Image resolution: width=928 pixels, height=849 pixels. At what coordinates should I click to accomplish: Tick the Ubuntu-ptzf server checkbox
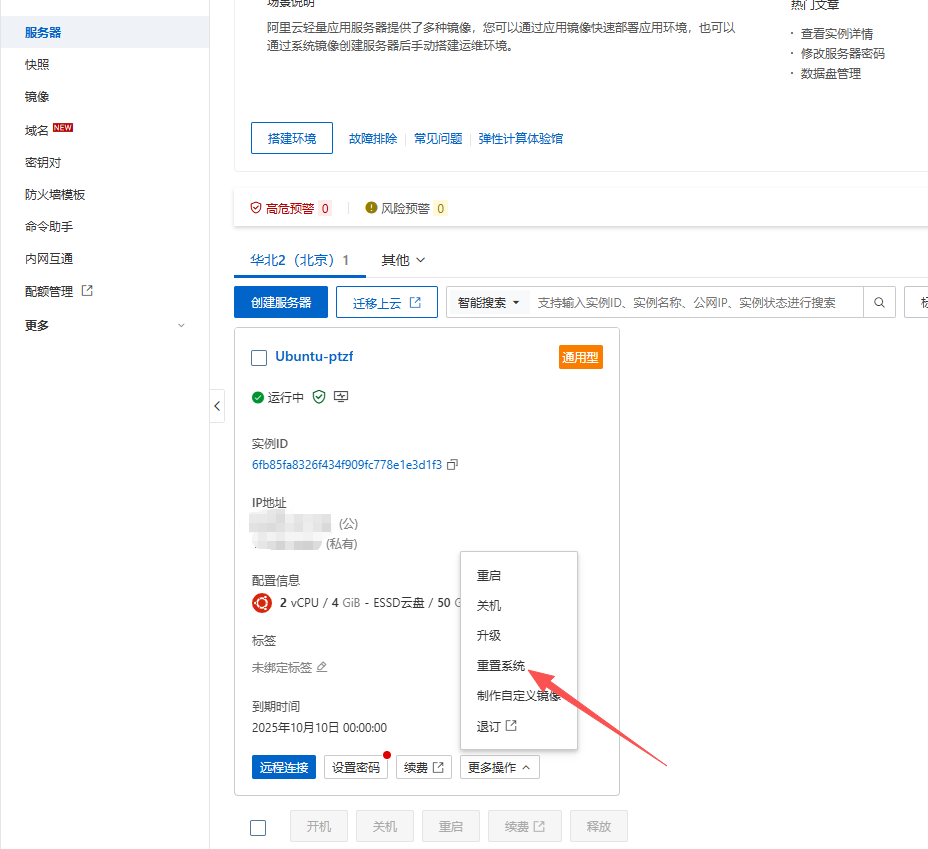click(259, 358)
